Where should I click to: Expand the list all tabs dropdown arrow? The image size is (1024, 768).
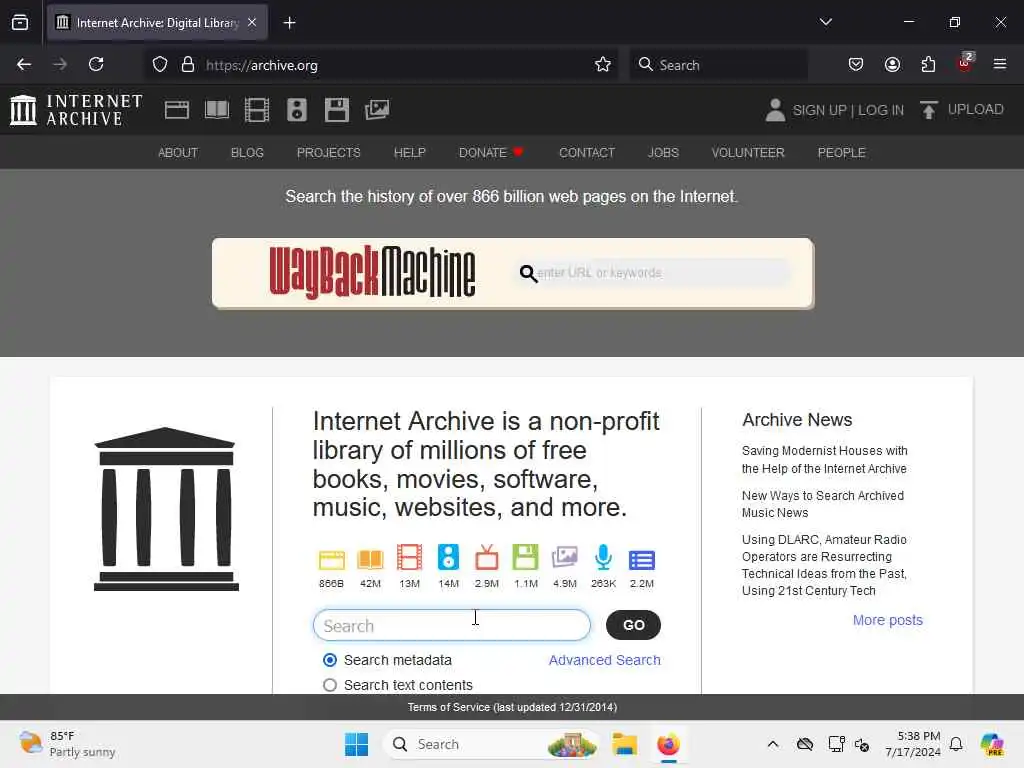click(825, 22)
